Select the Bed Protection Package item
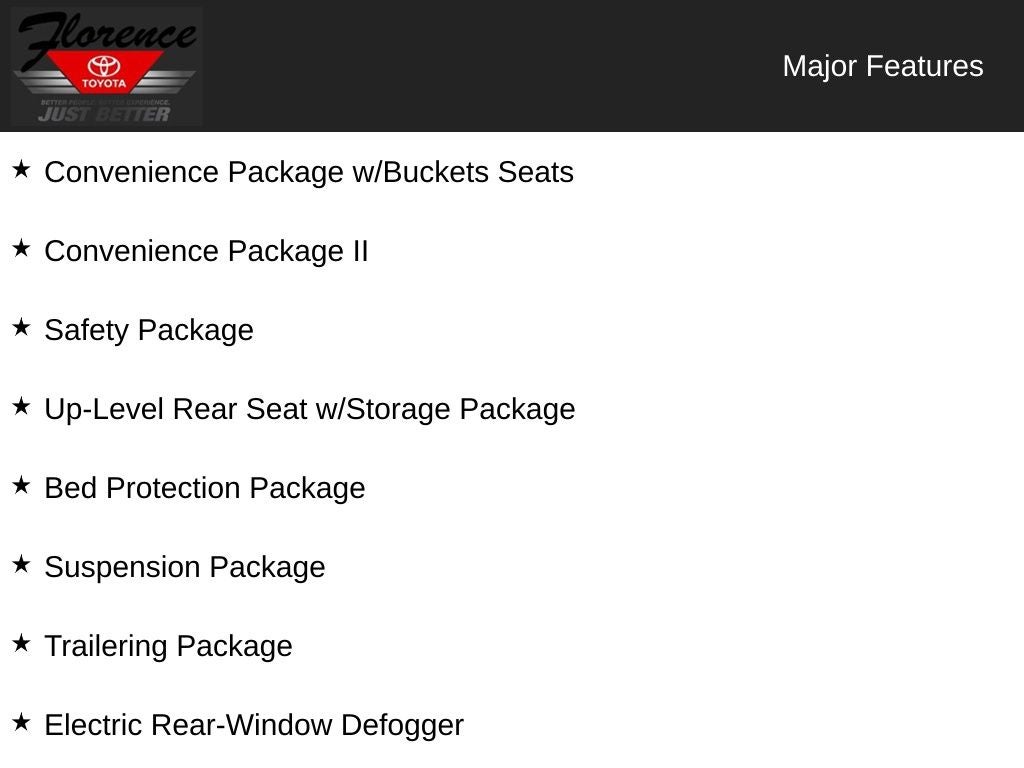This screenshot has height=768, width=1024. pos(205,488)
